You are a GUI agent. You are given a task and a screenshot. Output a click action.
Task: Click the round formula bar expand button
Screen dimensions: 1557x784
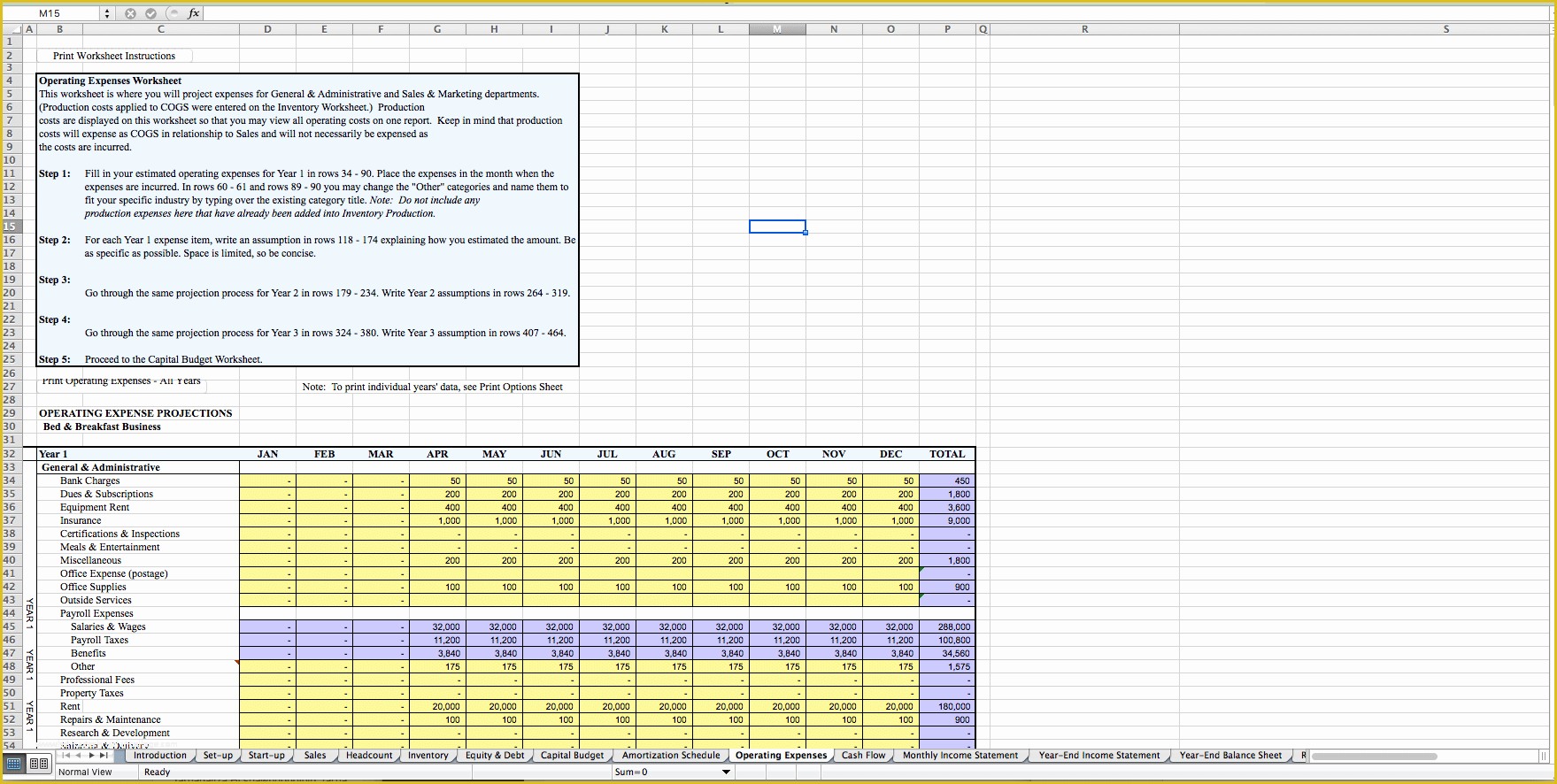[x=173, y=13]
